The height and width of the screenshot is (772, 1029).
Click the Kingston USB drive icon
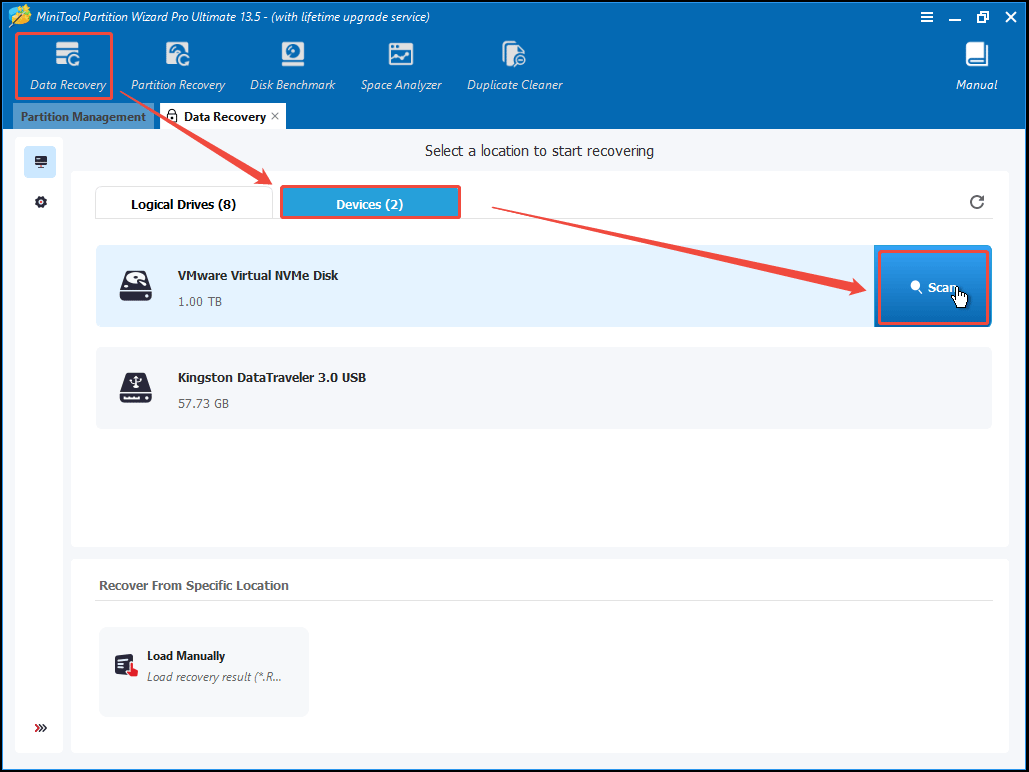point(135,388)
